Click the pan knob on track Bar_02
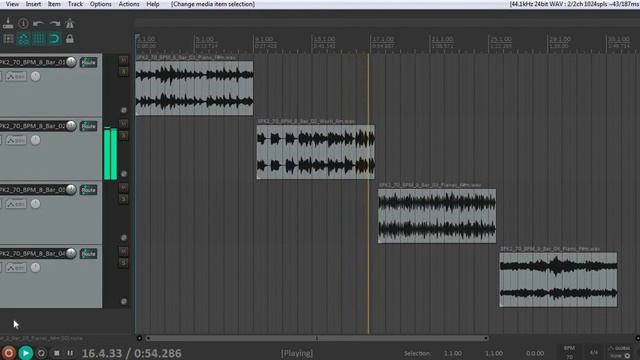The height and width of the screenshot is (360, 640). pyautogui.click(x=36, y=140)
